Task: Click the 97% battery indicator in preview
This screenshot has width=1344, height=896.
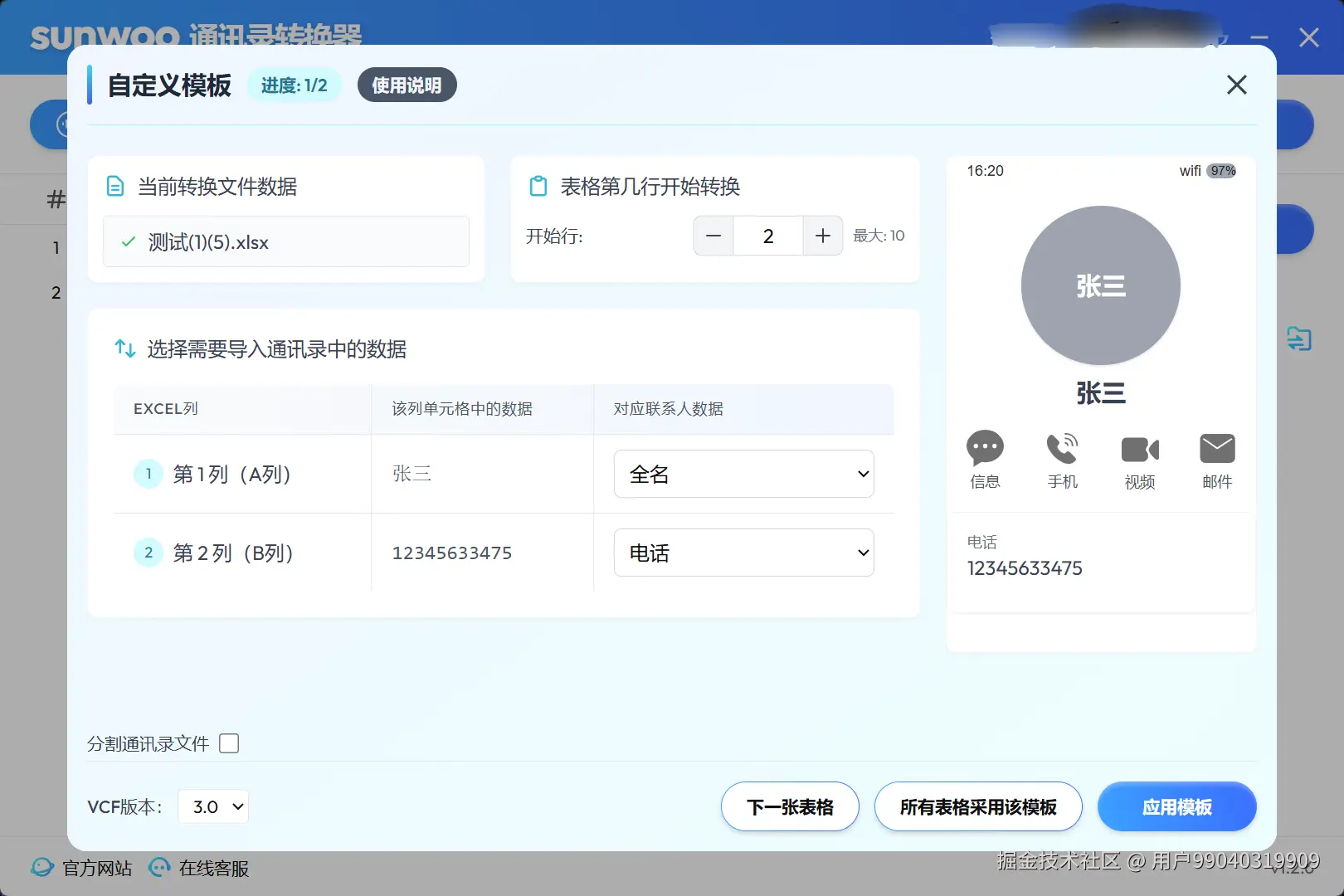Action: click(1222, 171)
